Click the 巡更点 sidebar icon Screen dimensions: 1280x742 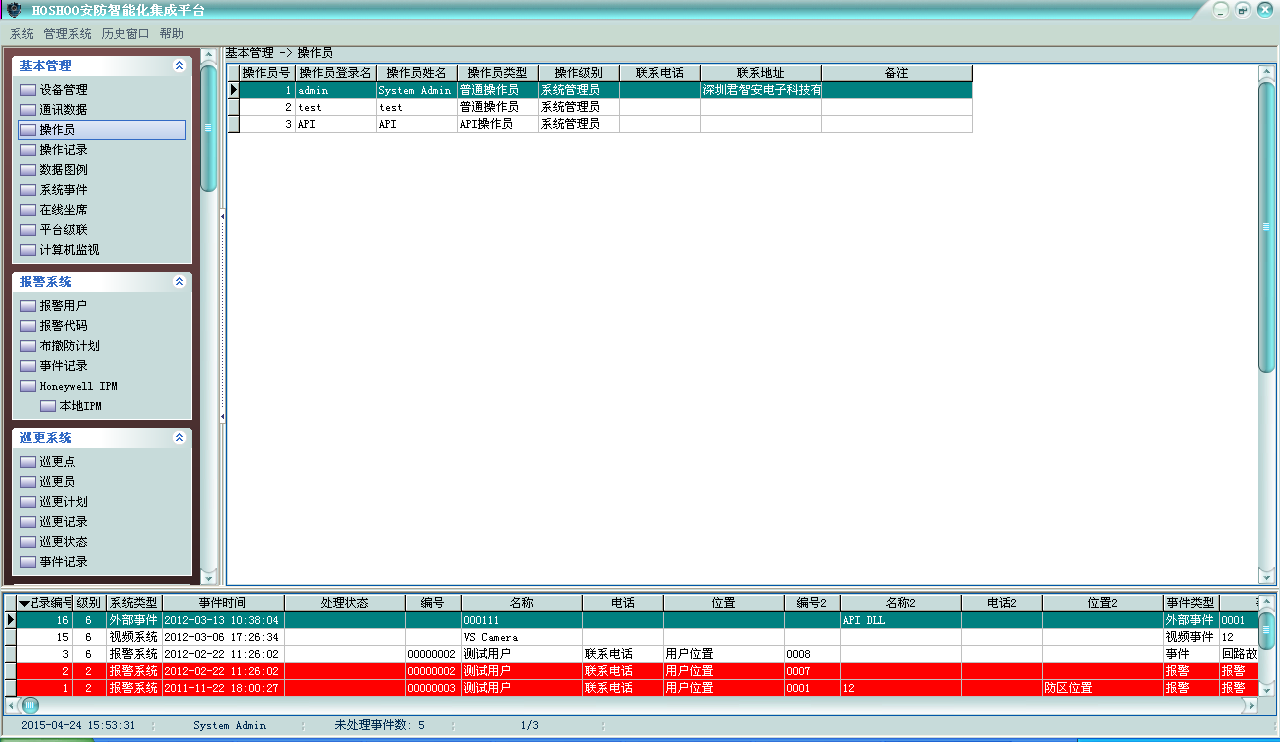pyautogui.click(x=28, y=462)
